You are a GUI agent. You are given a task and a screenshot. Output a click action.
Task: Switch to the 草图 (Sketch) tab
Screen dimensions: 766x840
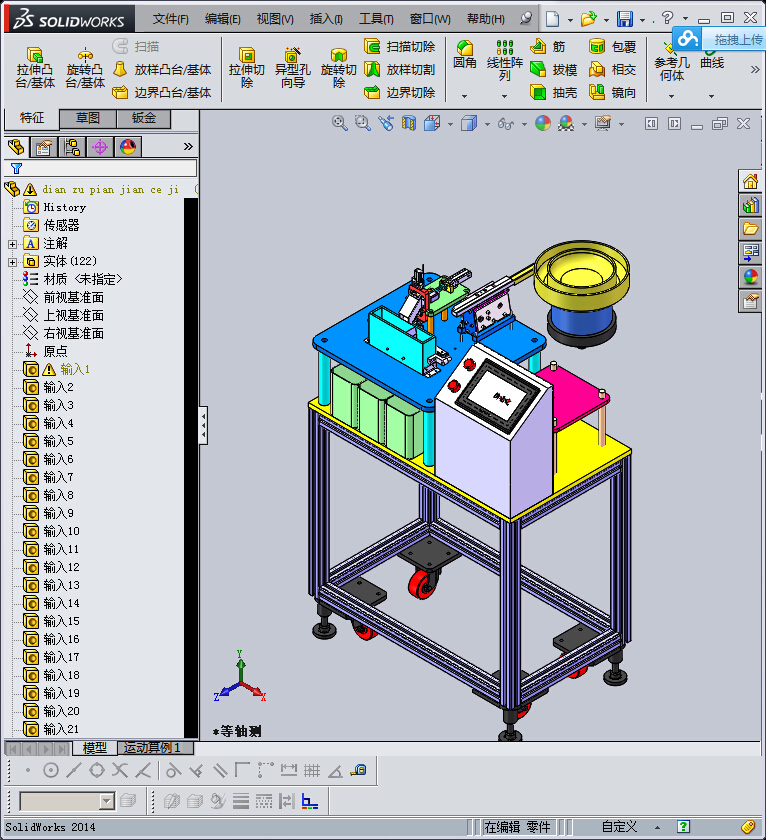(x=88, y=118)
